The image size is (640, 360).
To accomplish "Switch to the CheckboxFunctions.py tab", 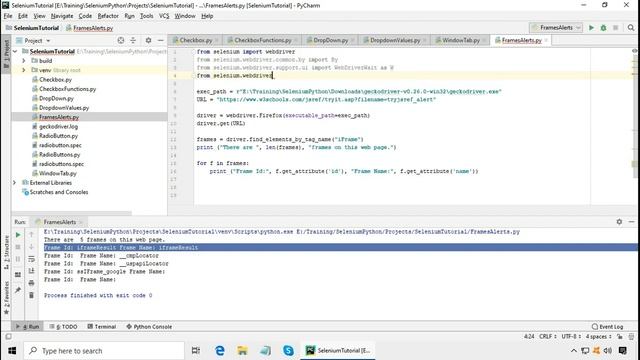I will tap(263, 40).
